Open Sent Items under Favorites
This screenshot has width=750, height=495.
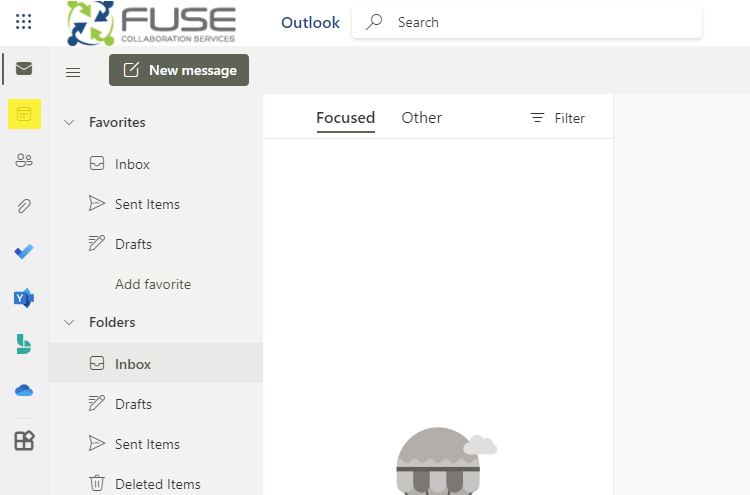tap(147, 204)
